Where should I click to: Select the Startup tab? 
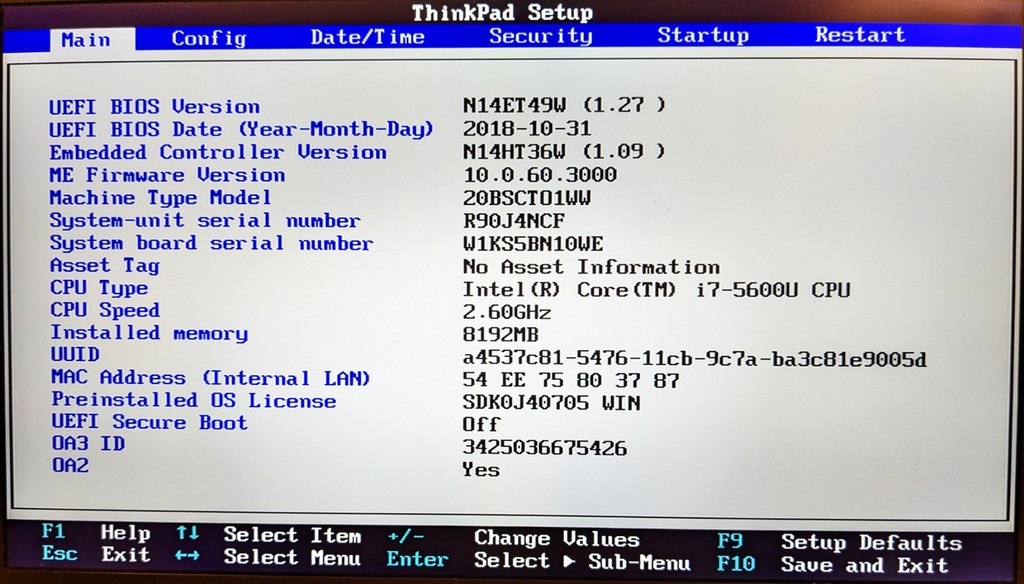(703, 35)
